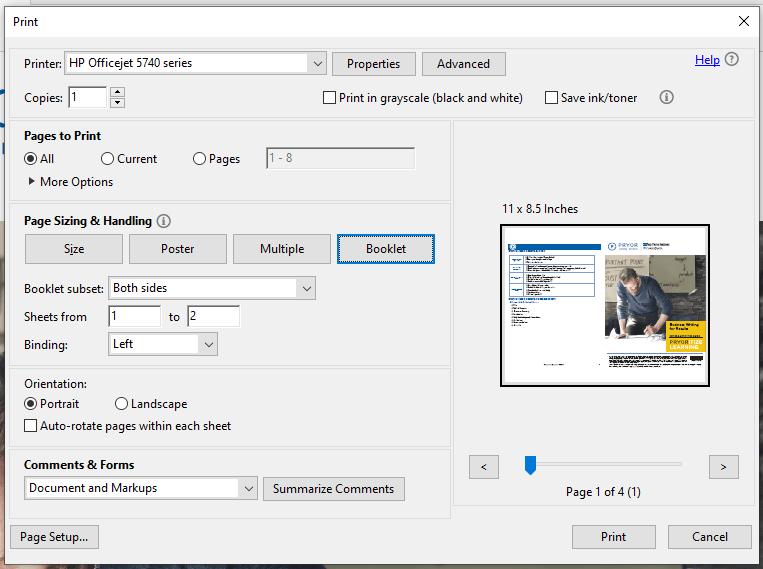Enable Print in grayscale checkbox

point(330,98)
